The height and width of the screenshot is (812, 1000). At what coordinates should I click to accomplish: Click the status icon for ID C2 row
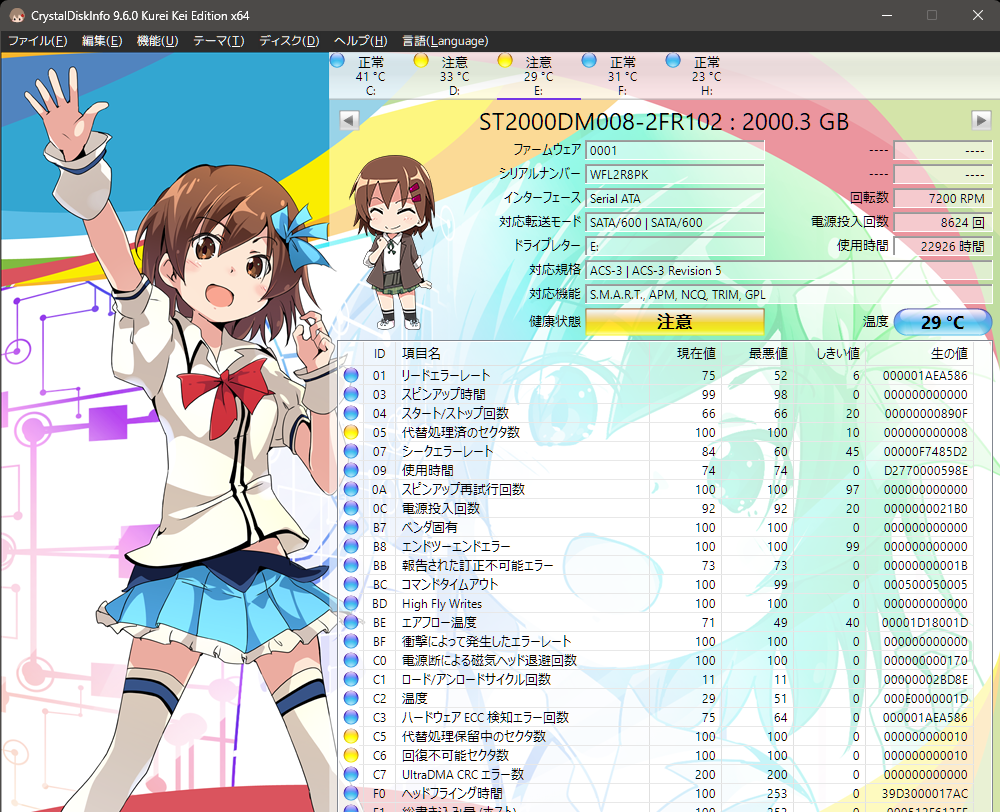pos(351,698)
